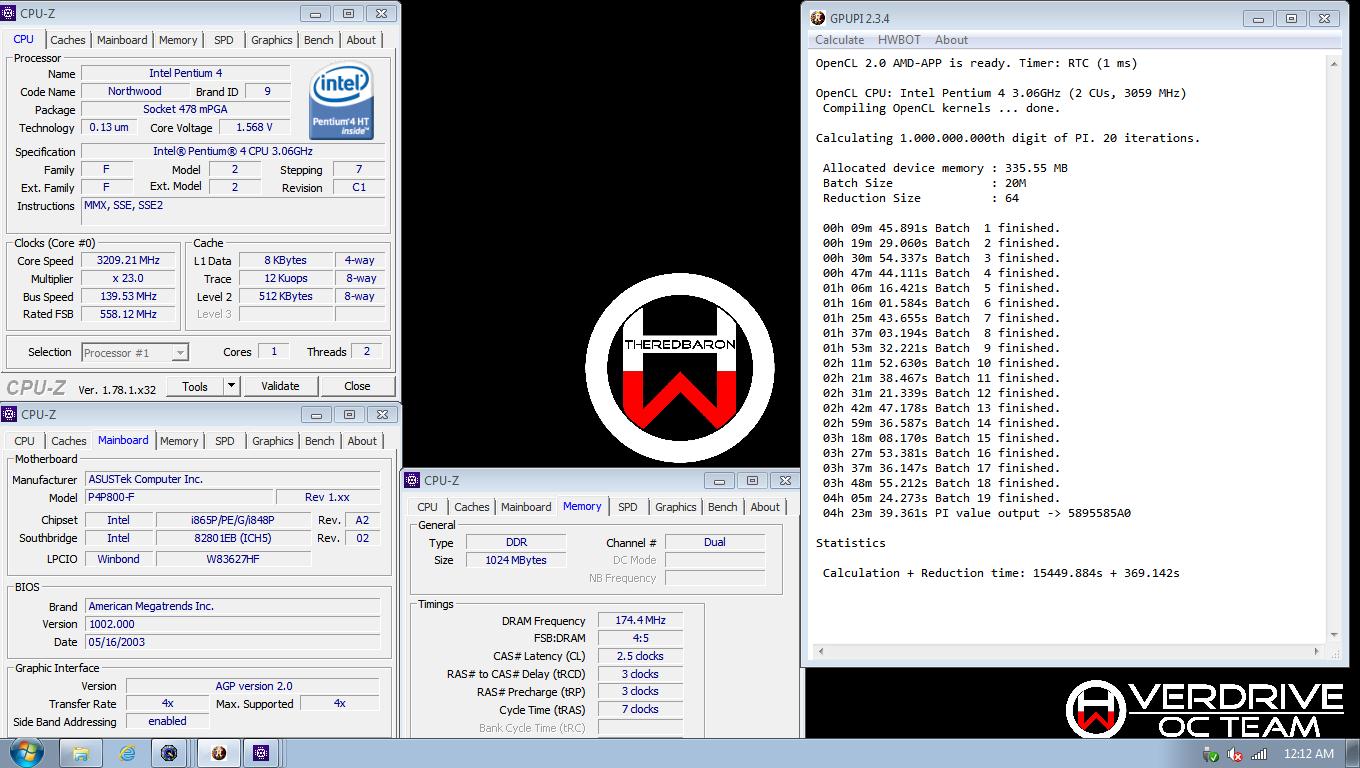1360x768 pixels.
Task: Maximize the GPUPI window
Action: tap(1291, 18)
